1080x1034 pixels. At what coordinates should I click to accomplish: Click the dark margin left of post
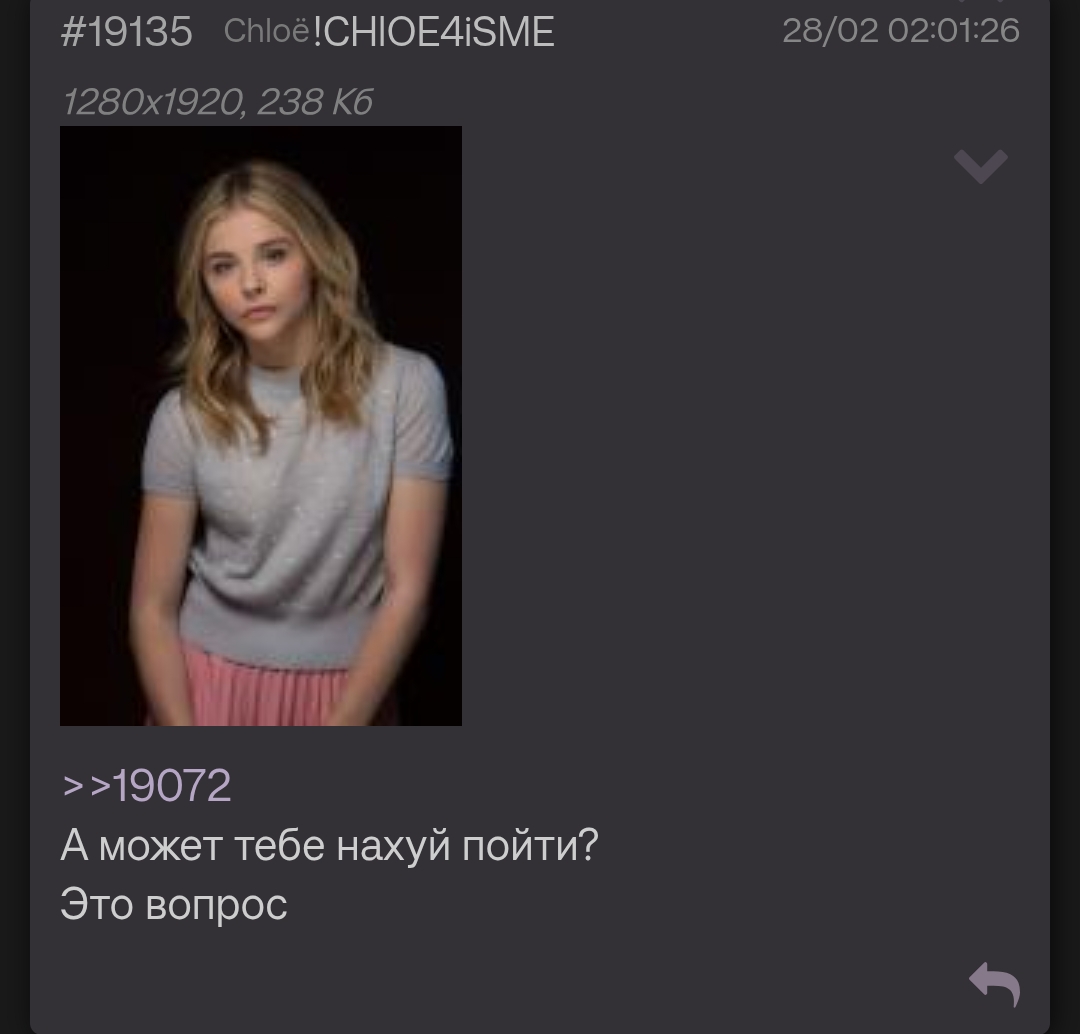pos(14,517)
